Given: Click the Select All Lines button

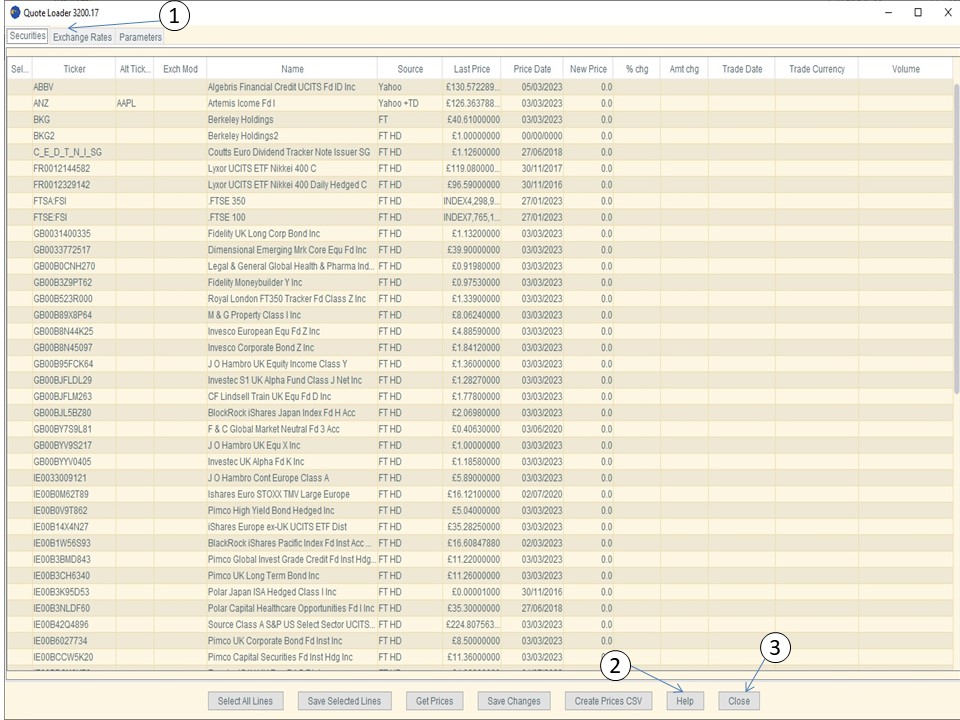Looking at the screenshot, I should tap(245, 701).
